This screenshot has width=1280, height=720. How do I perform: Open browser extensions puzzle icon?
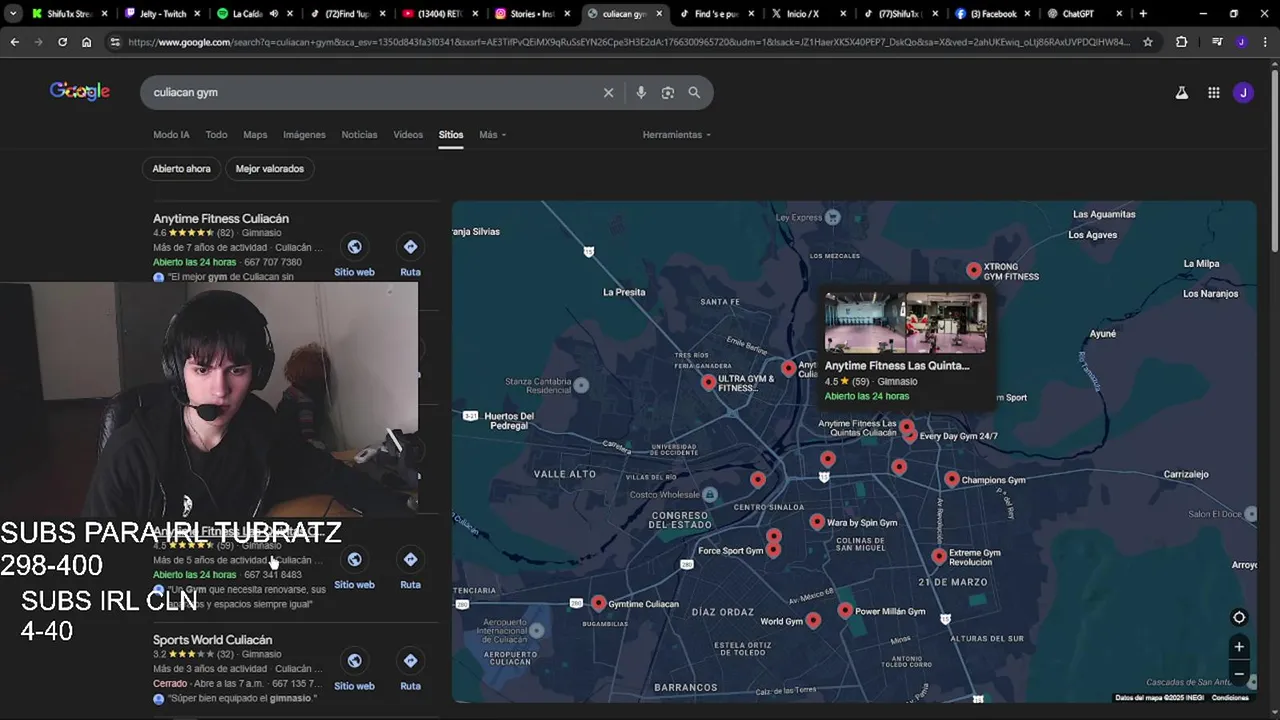[1181, 42]
